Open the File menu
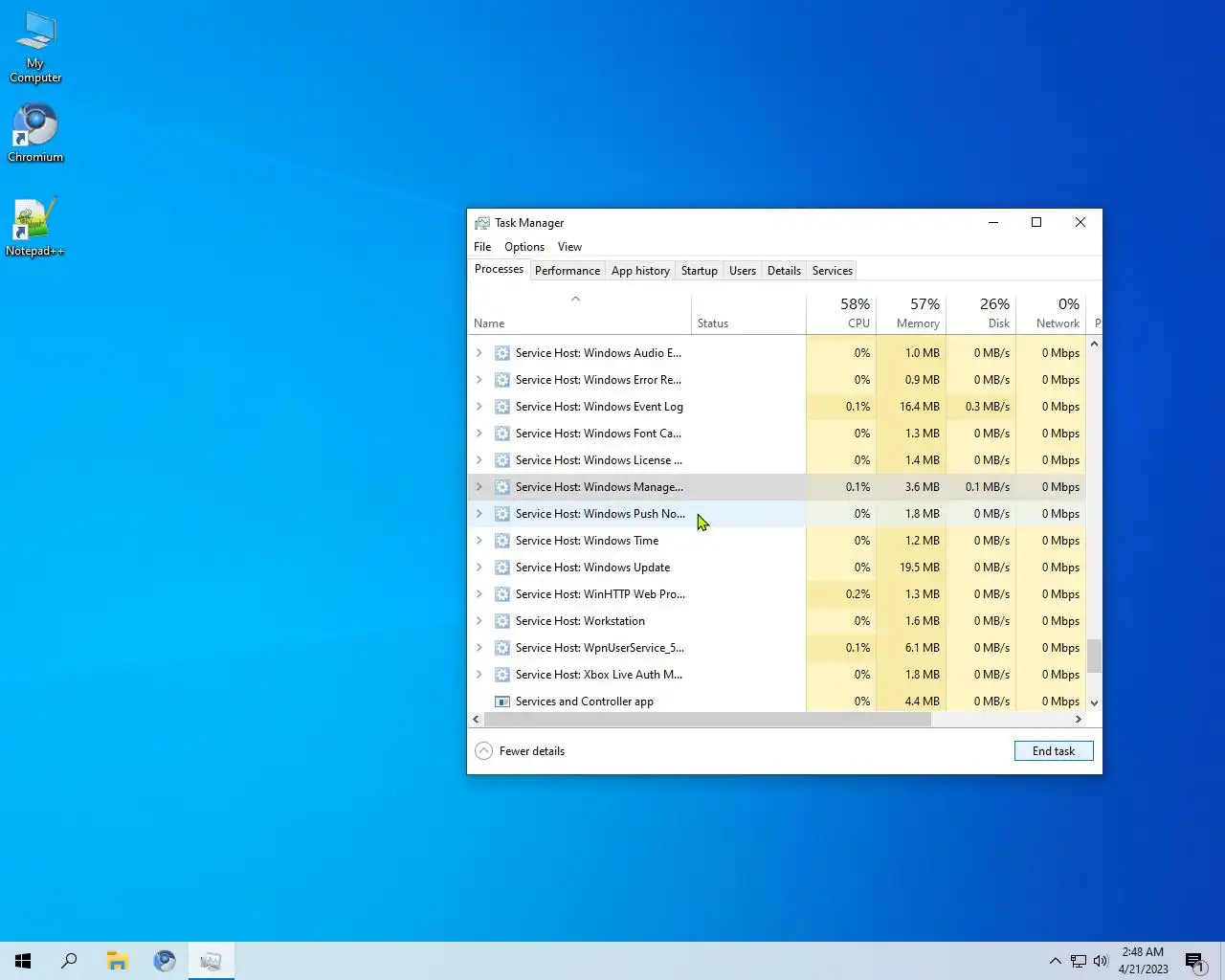The image size is (1225, 980). (x=482, y=247)
